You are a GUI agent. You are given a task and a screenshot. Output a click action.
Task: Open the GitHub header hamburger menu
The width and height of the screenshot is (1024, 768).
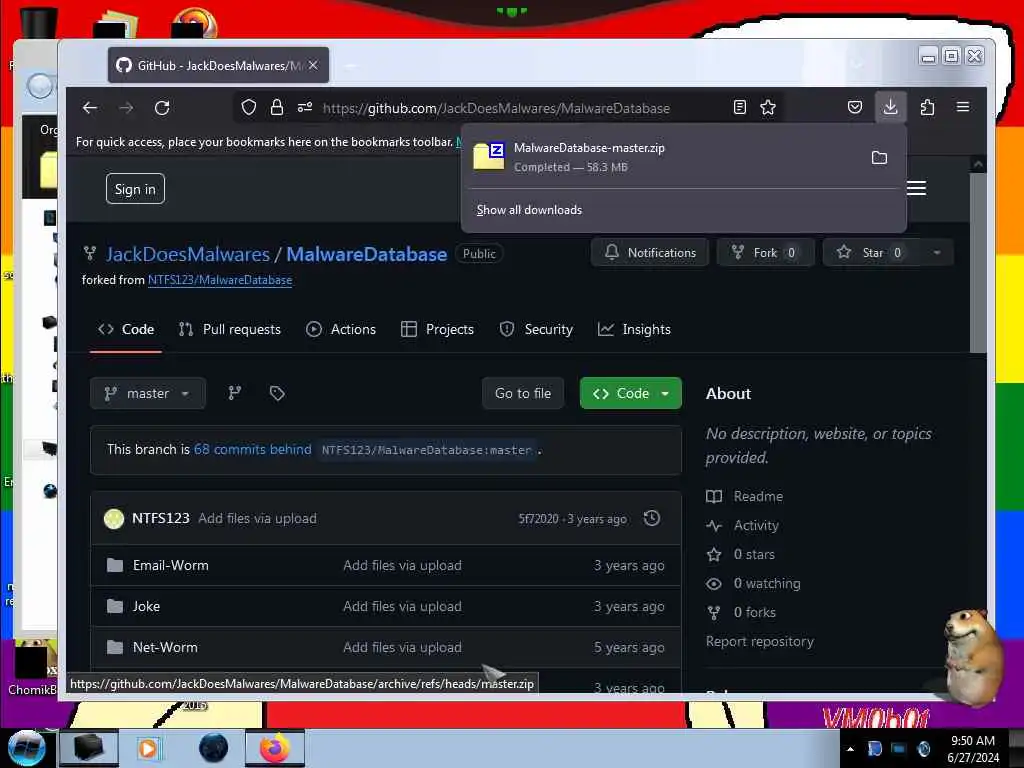(916, 188)
